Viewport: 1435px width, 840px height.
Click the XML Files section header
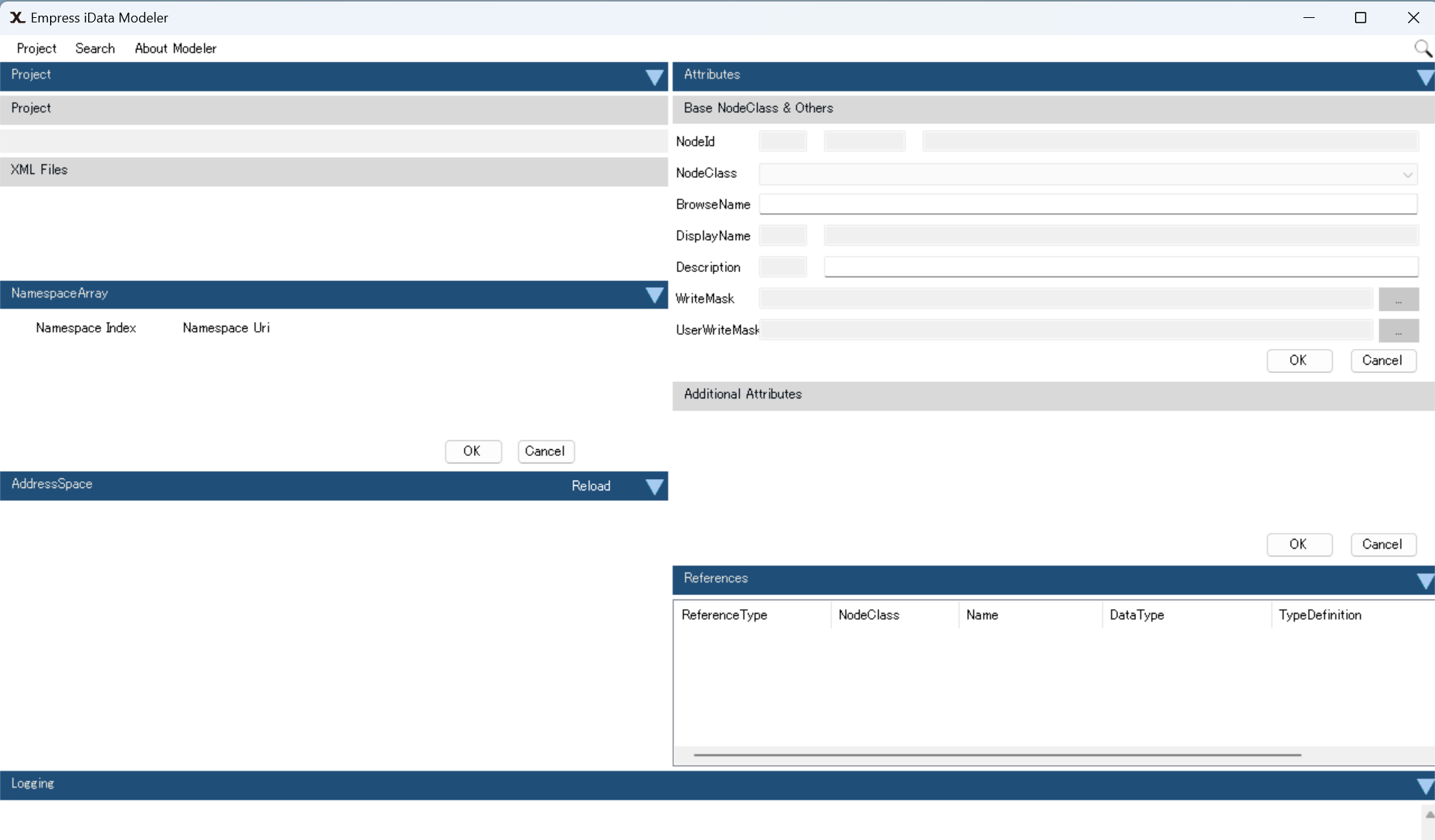tap(333, 170)
